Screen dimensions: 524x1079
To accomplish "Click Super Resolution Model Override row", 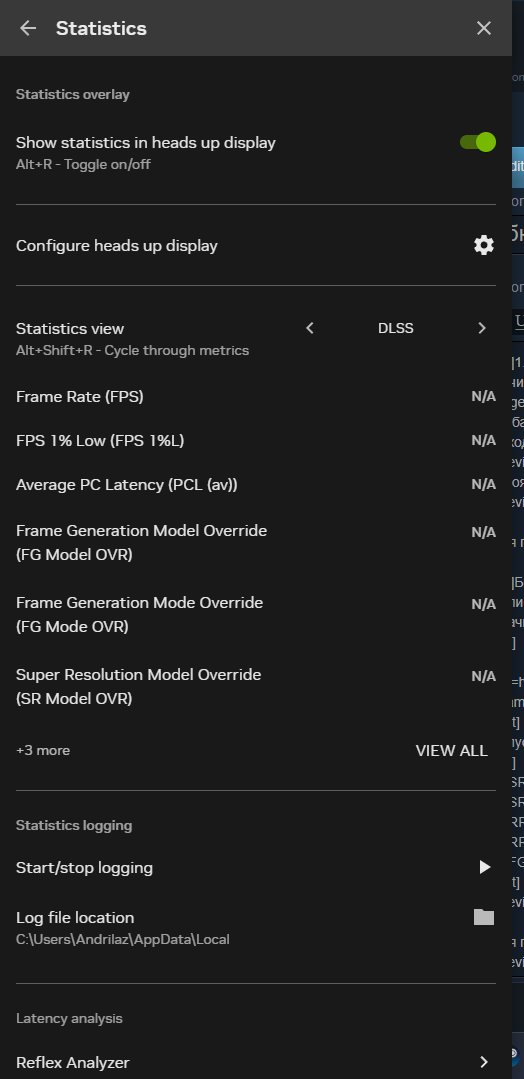I will coord(255,686).
